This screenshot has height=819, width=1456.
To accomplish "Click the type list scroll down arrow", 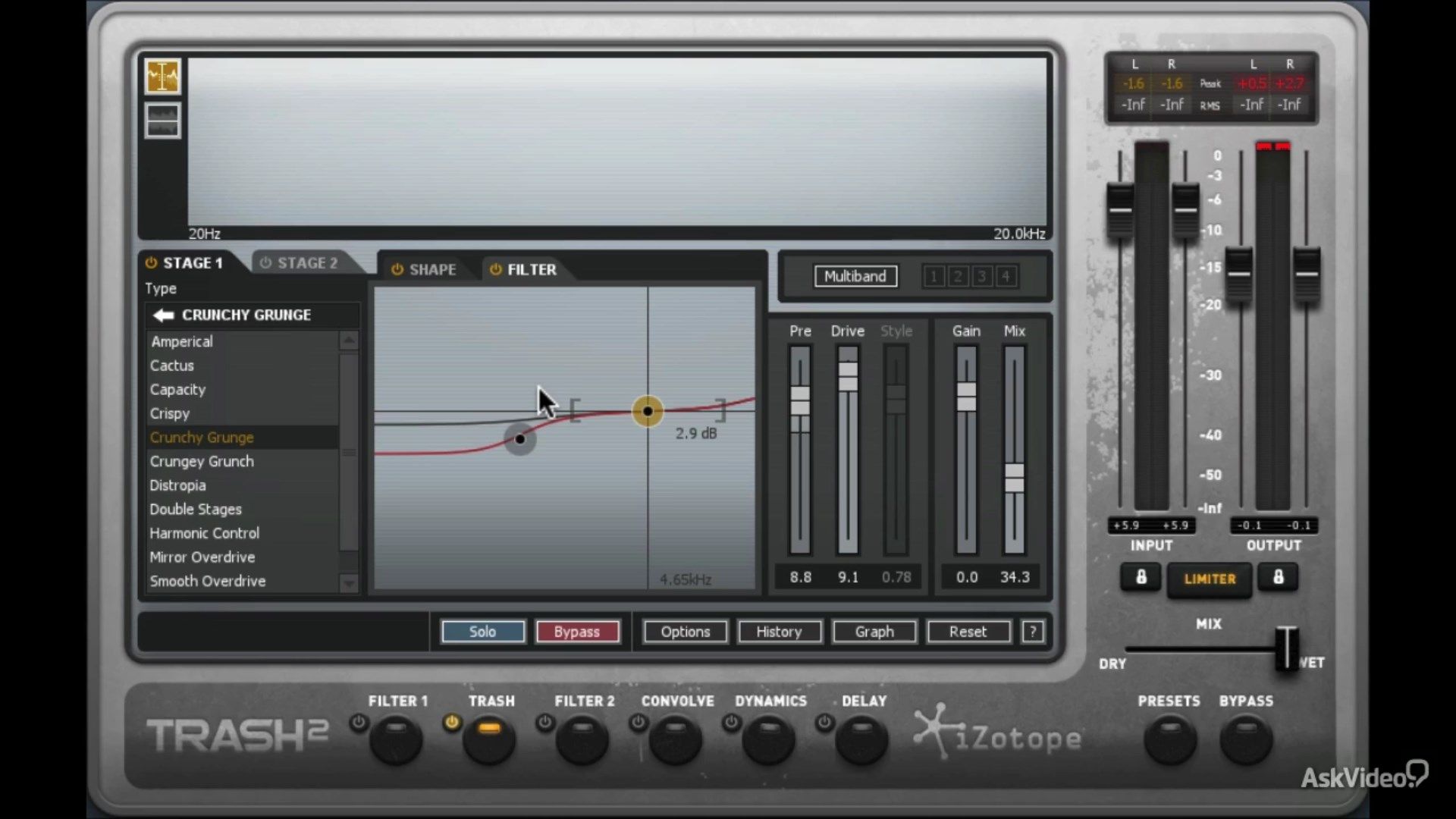I will [349, 583].
